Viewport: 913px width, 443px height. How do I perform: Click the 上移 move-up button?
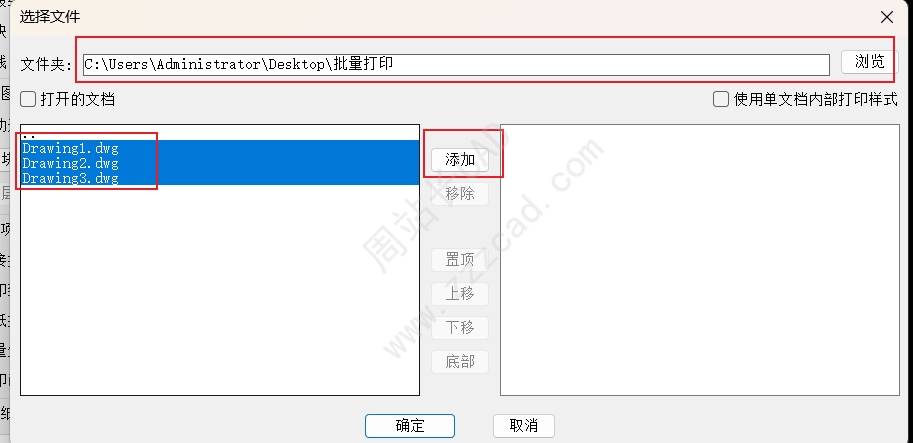[x=459, y=293]
